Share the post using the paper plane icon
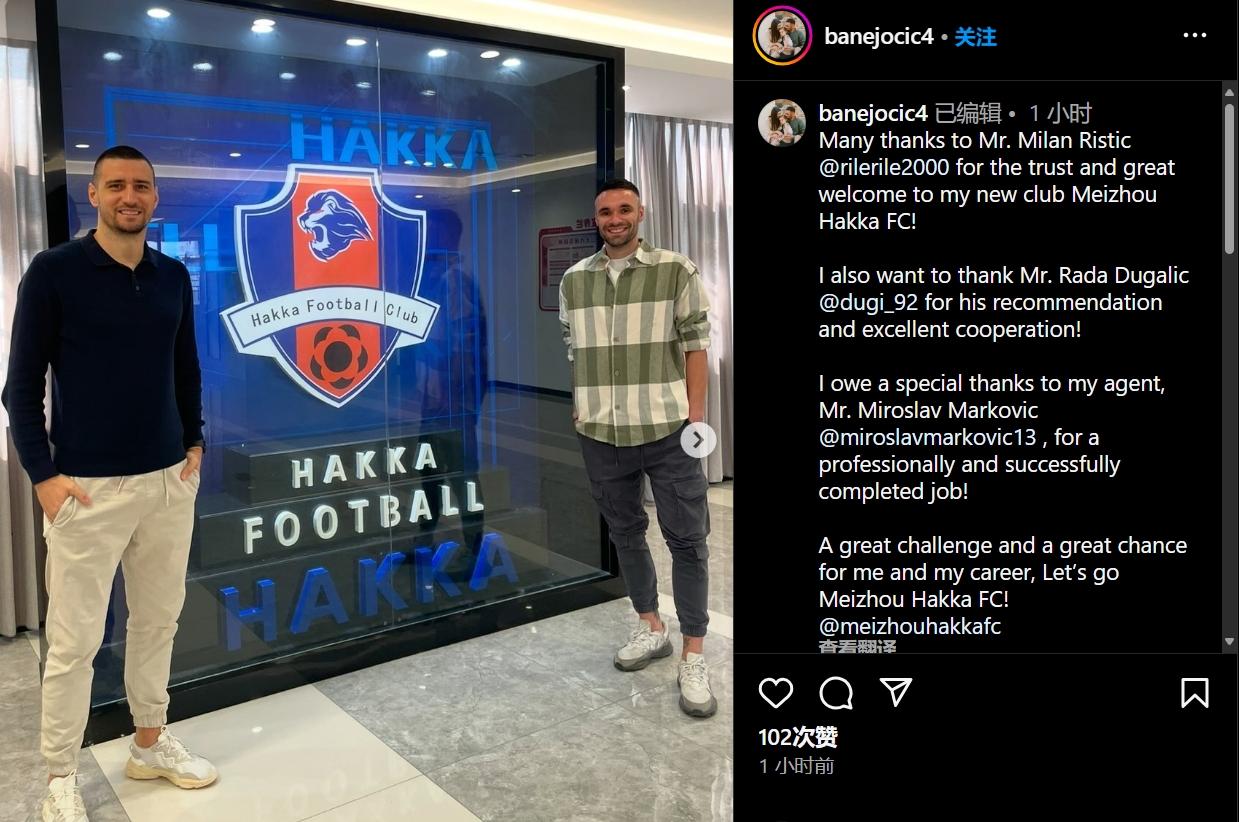This screenshot has width=1239, height=822. (896, 692)
